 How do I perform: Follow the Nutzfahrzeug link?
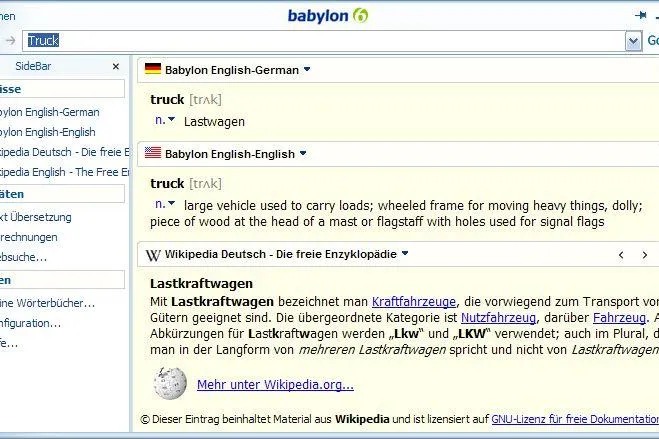click(x=498, y=318)
